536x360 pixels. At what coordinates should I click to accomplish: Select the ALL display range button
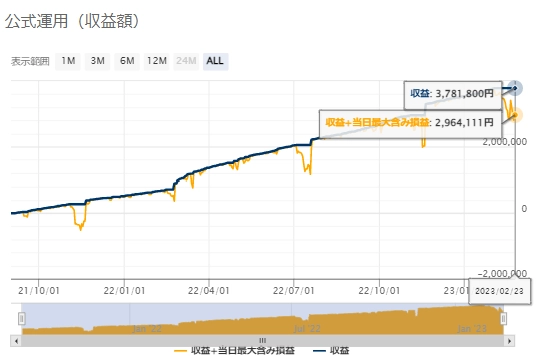click(x=215, y=62)
